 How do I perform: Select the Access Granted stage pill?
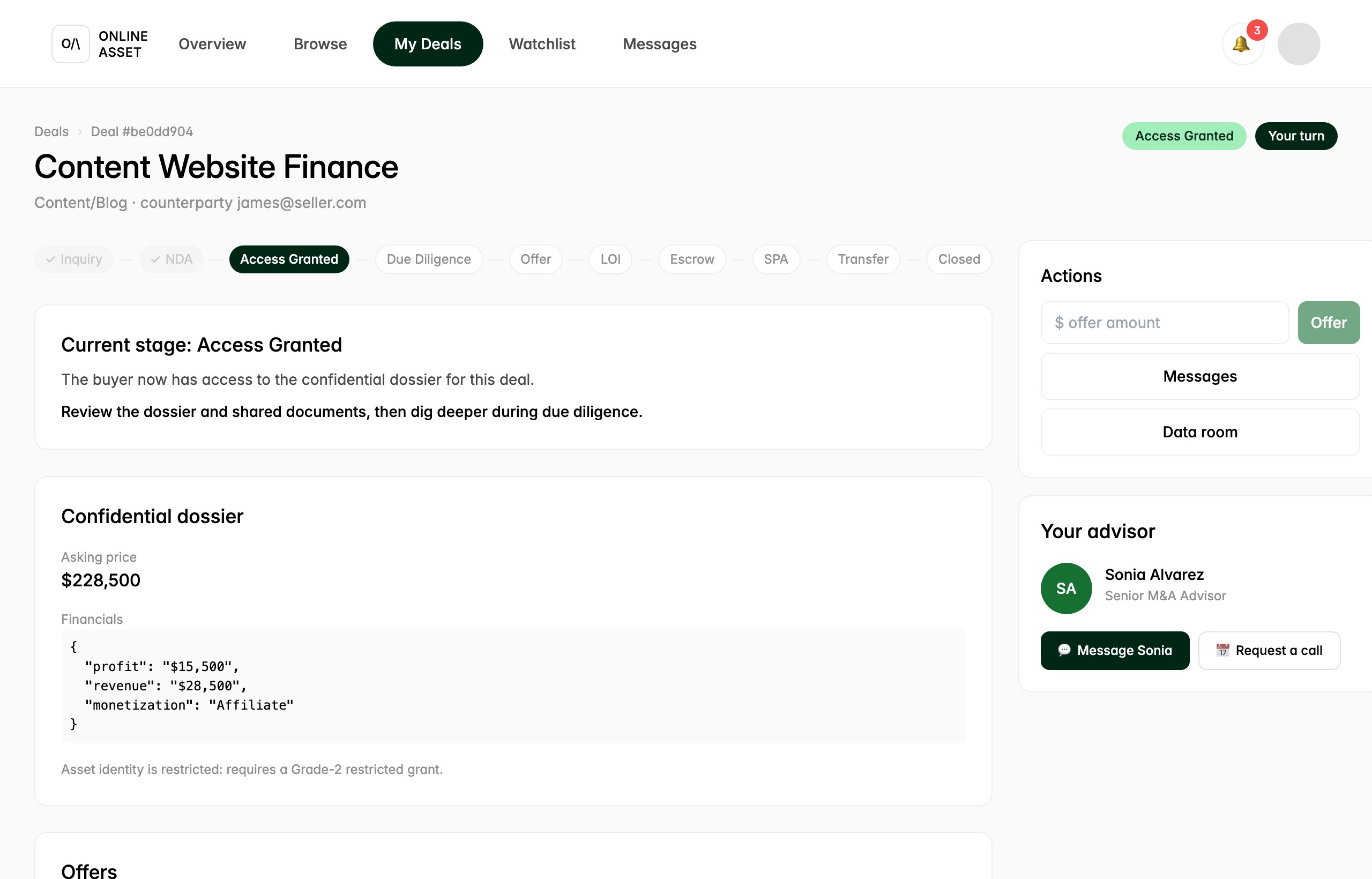pyautogui.click(x=289, y=259)
